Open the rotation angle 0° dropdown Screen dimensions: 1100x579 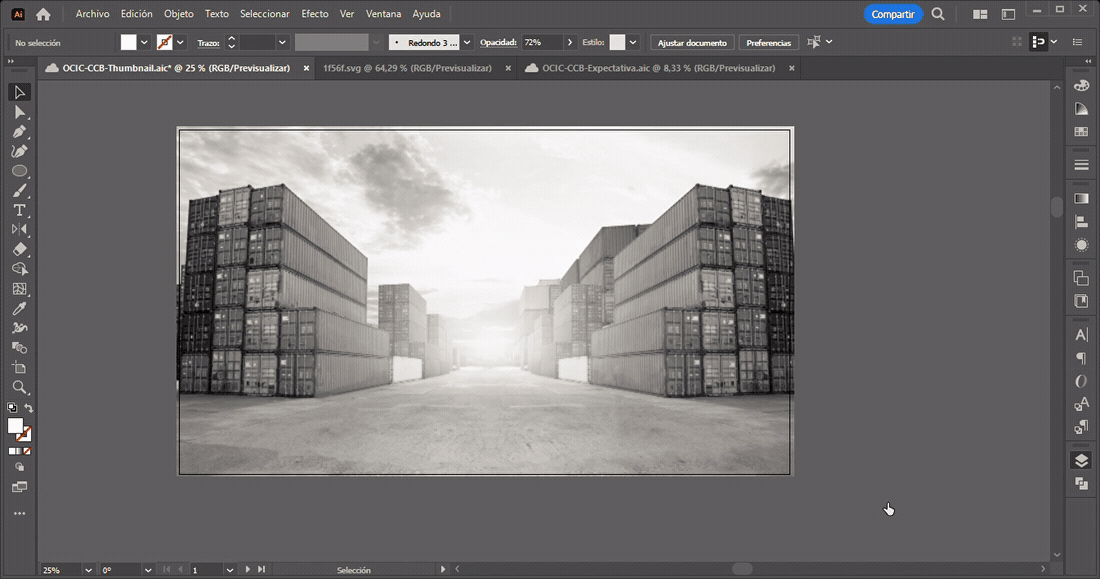click(148, 570)
